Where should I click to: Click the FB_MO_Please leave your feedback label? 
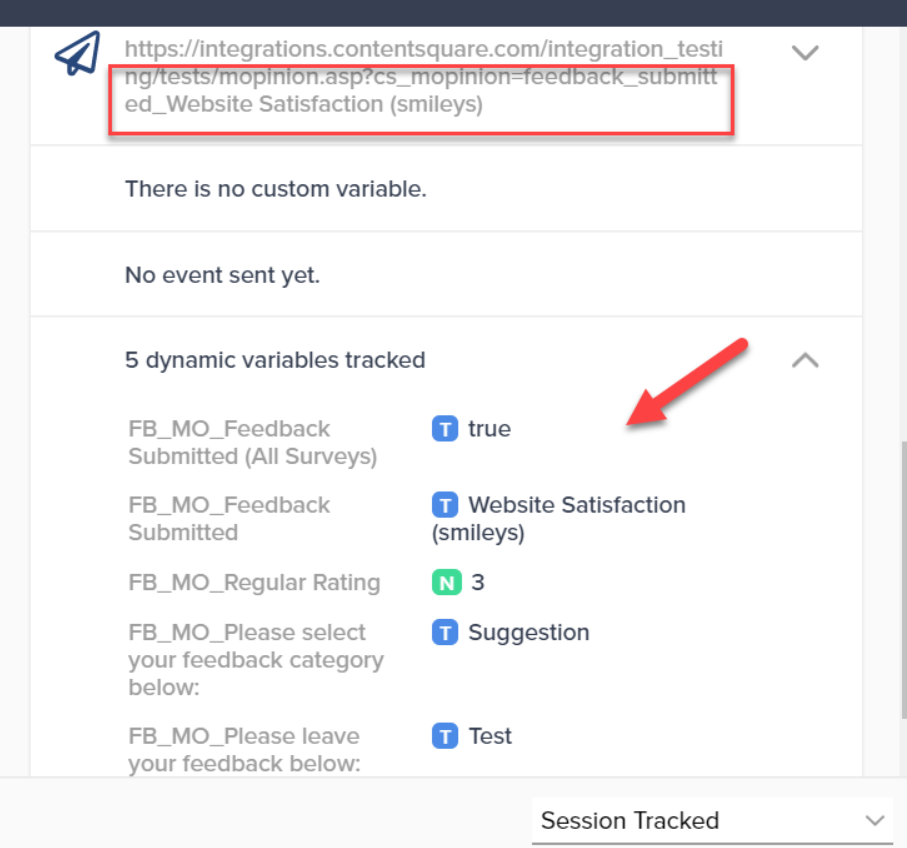coord(244,750)
